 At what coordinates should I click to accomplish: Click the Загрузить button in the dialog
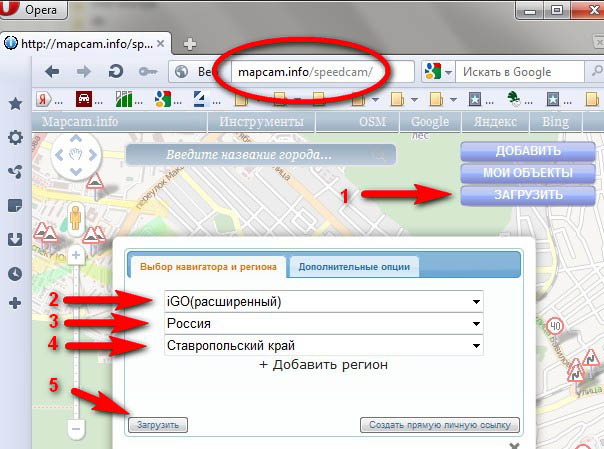click(x=158, y=425)
